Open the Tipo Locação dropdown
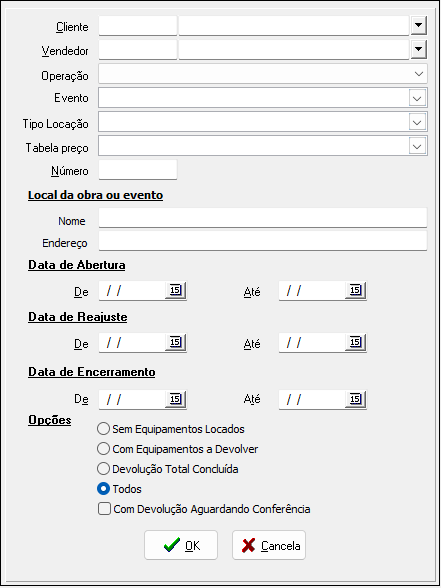Viewport: 441px width, 588px height. coord(417,122)
